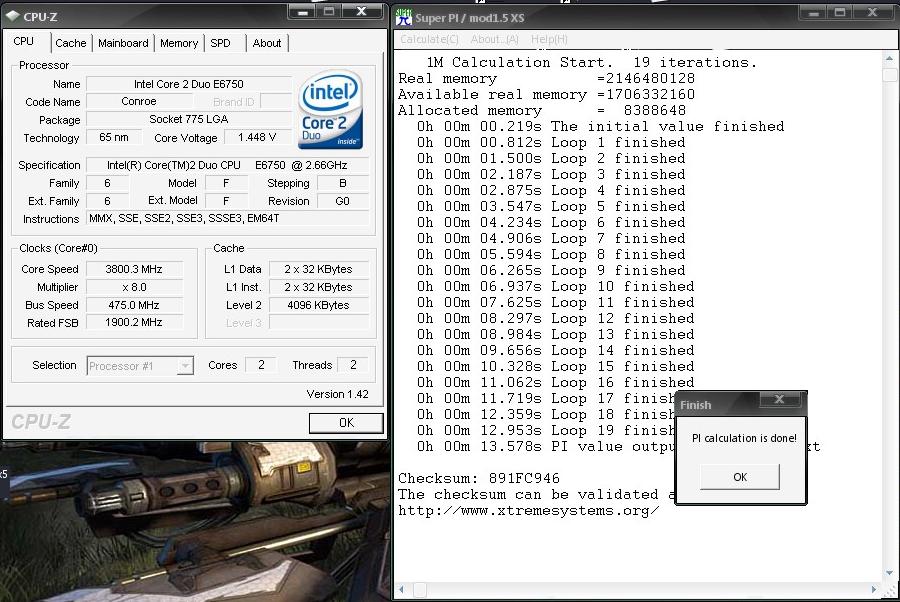Viewport: 900px width, 602px height.
Task: Click the 'The initial value finished' line
Action: point(600,126)
